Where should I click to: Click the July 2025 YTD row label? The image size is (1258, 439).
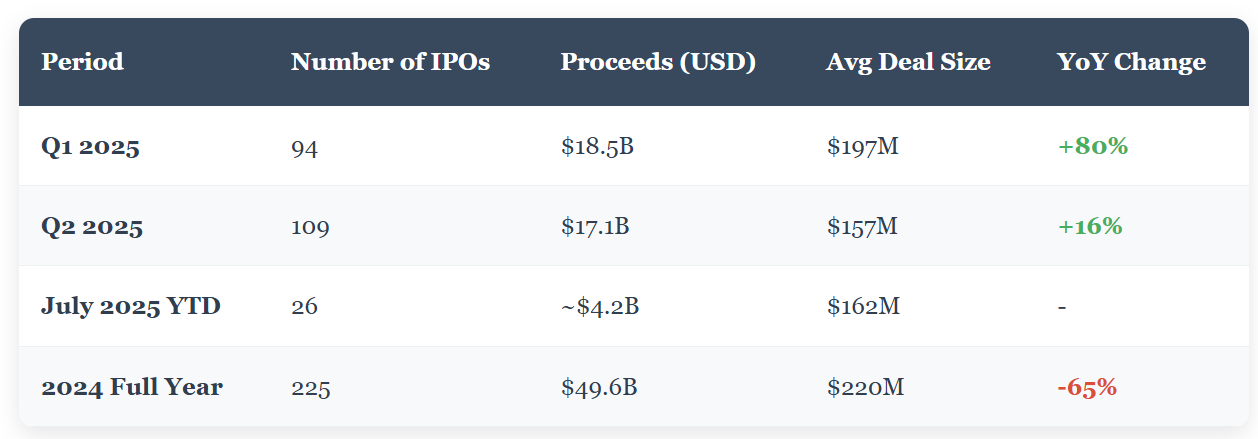click(x=131, y=306)
